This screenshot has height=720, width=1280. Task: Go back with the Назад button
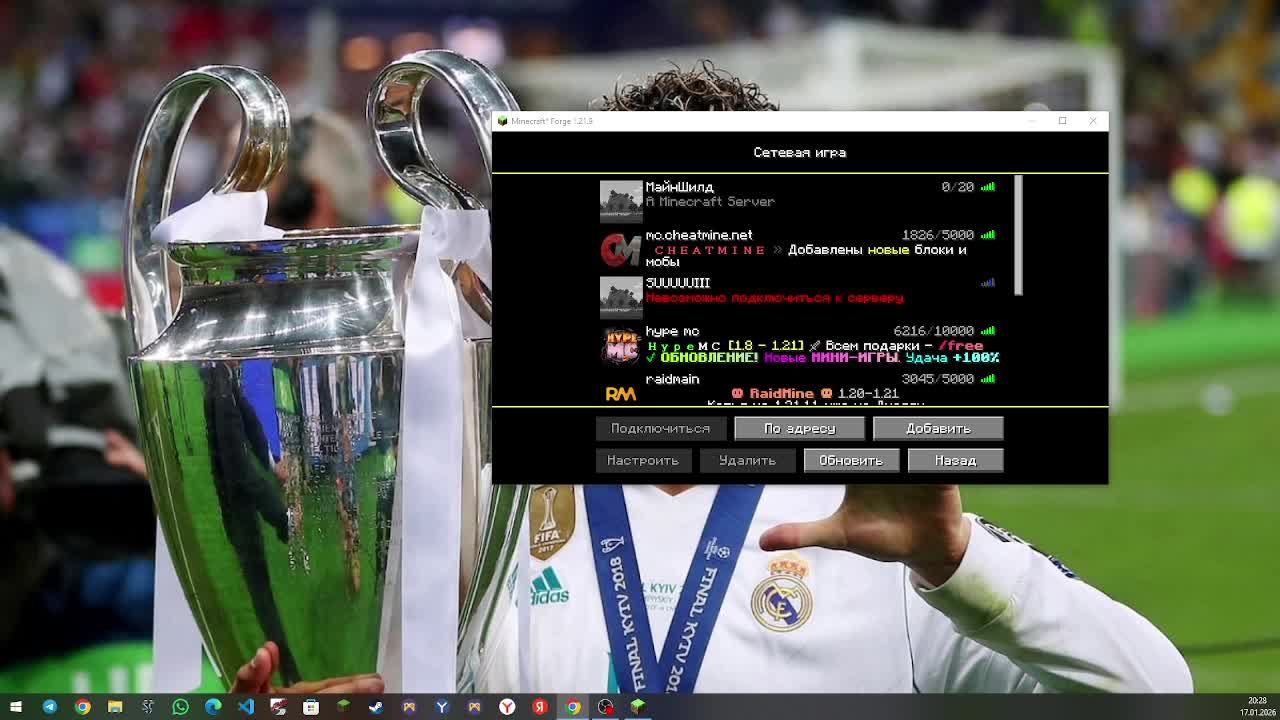[955, 460]
